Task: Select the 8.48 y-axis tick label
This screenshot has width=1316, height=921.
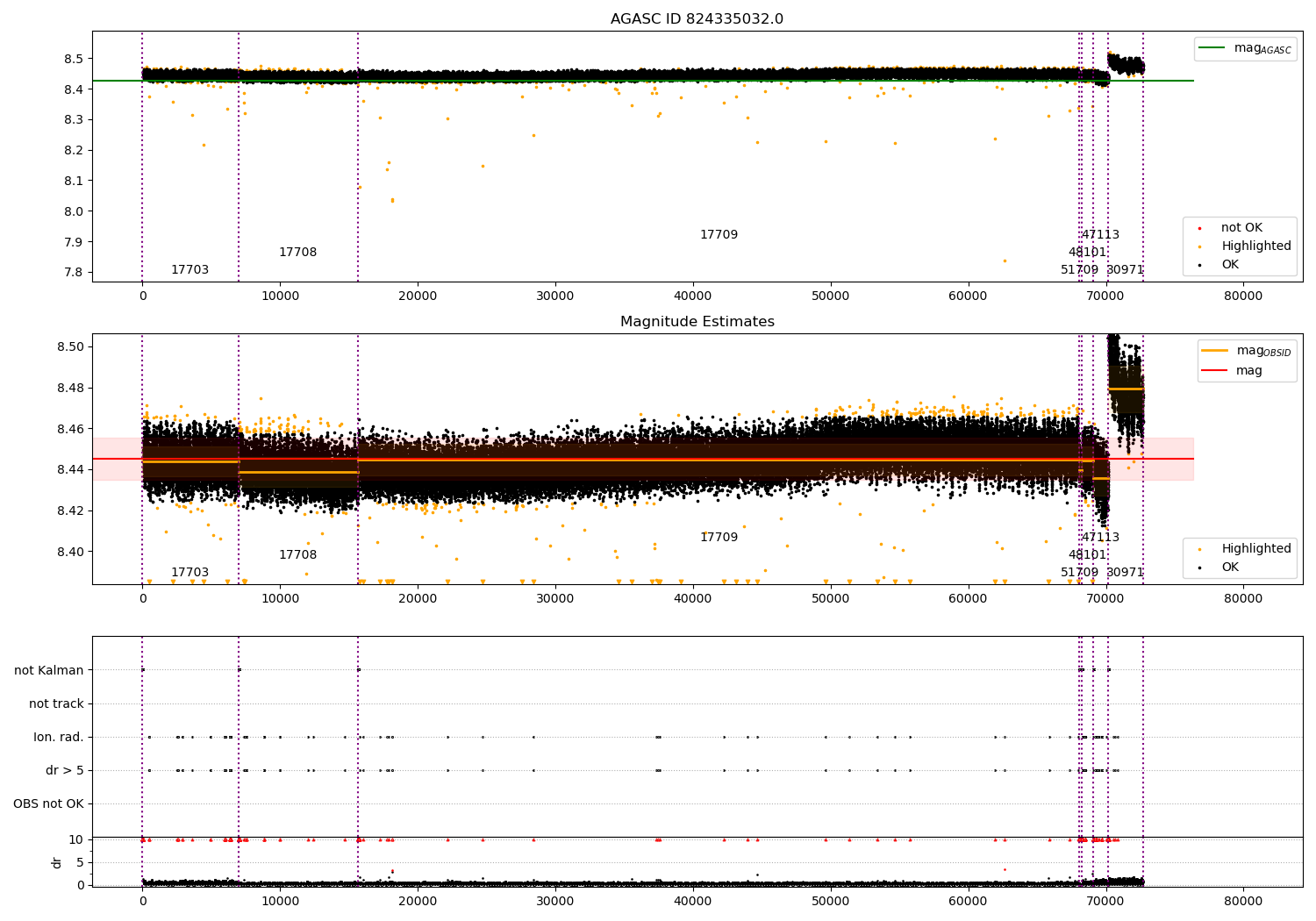Action: point(70,389)
